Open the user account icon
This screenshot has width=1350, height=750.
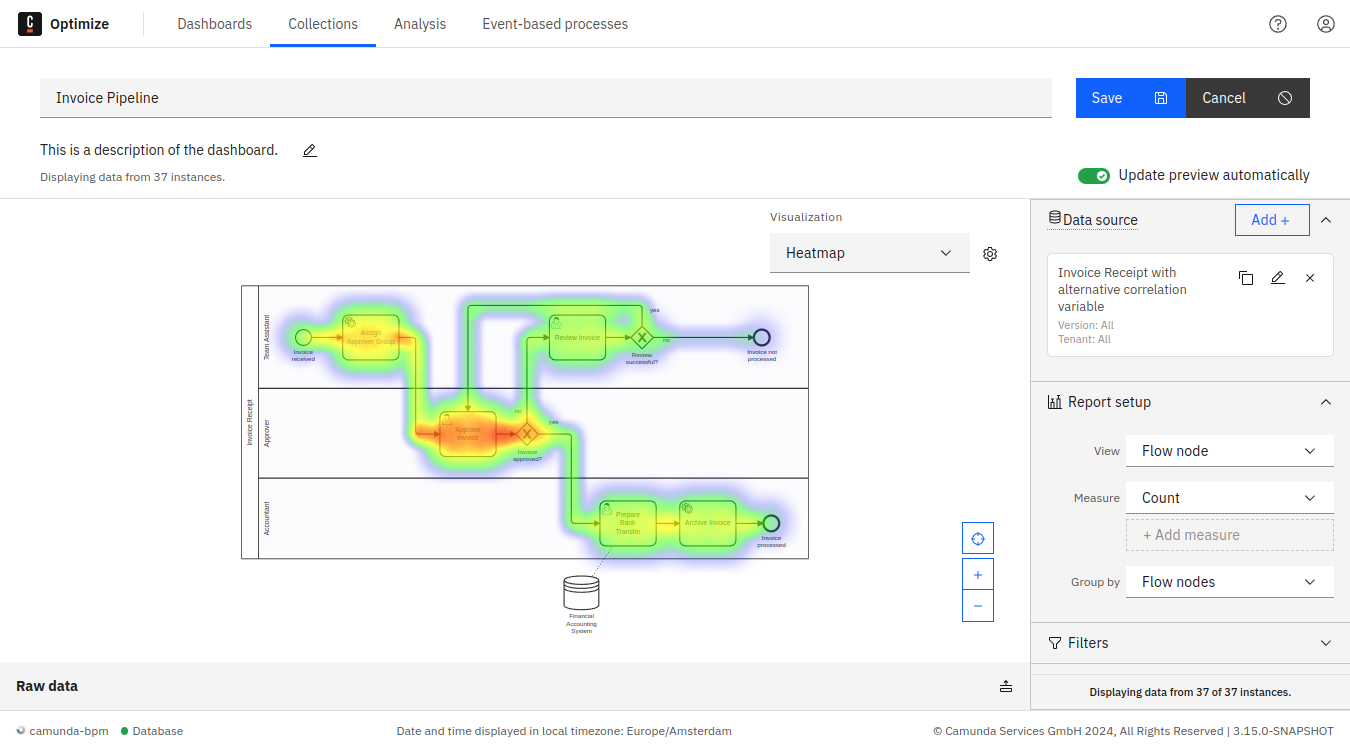pyautogui.click(x=1326, y=23)
